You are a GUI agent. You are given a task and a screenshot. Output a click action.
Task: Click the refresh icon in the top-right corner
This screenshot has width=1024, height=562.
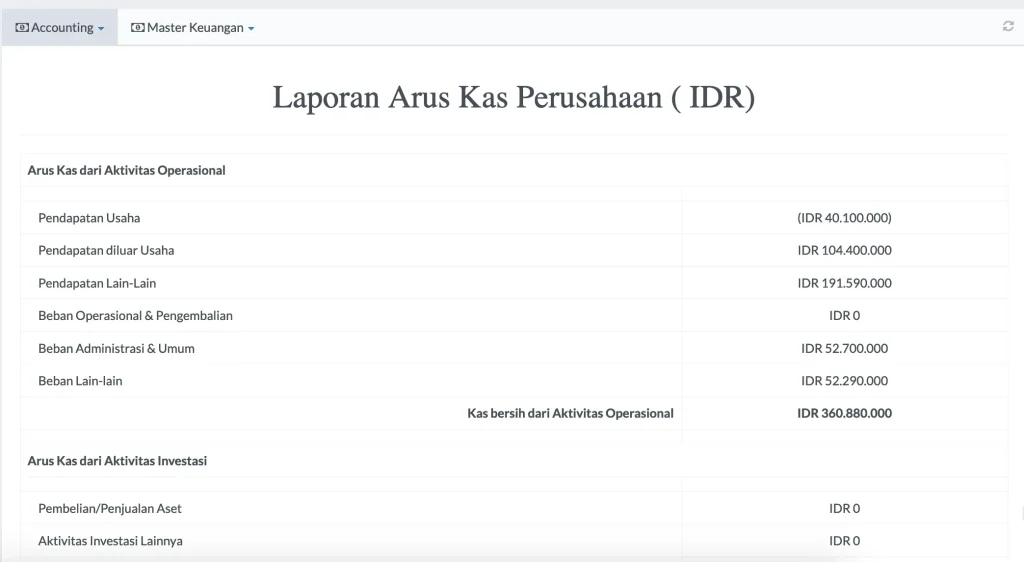tap(1008, 27)
